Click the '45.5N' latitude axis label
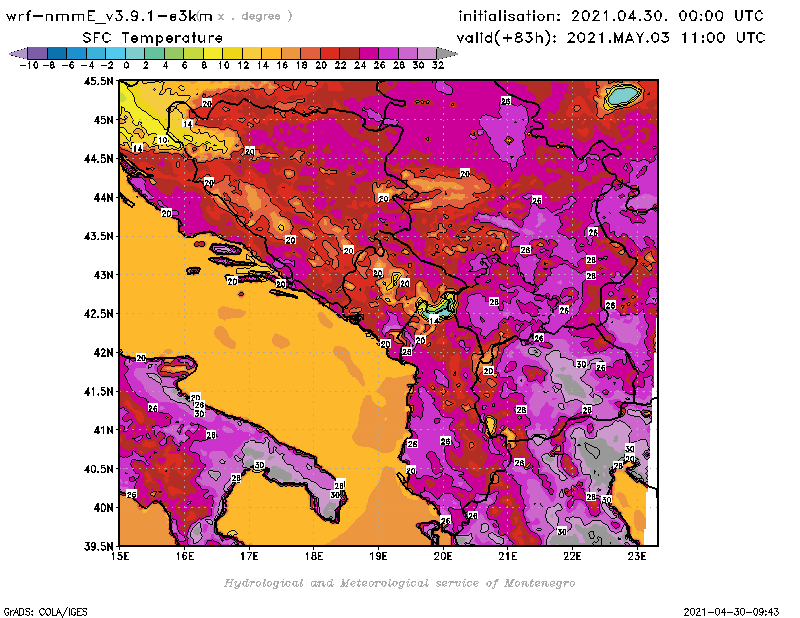Screen dimensions: 800x618 [98, 81]
